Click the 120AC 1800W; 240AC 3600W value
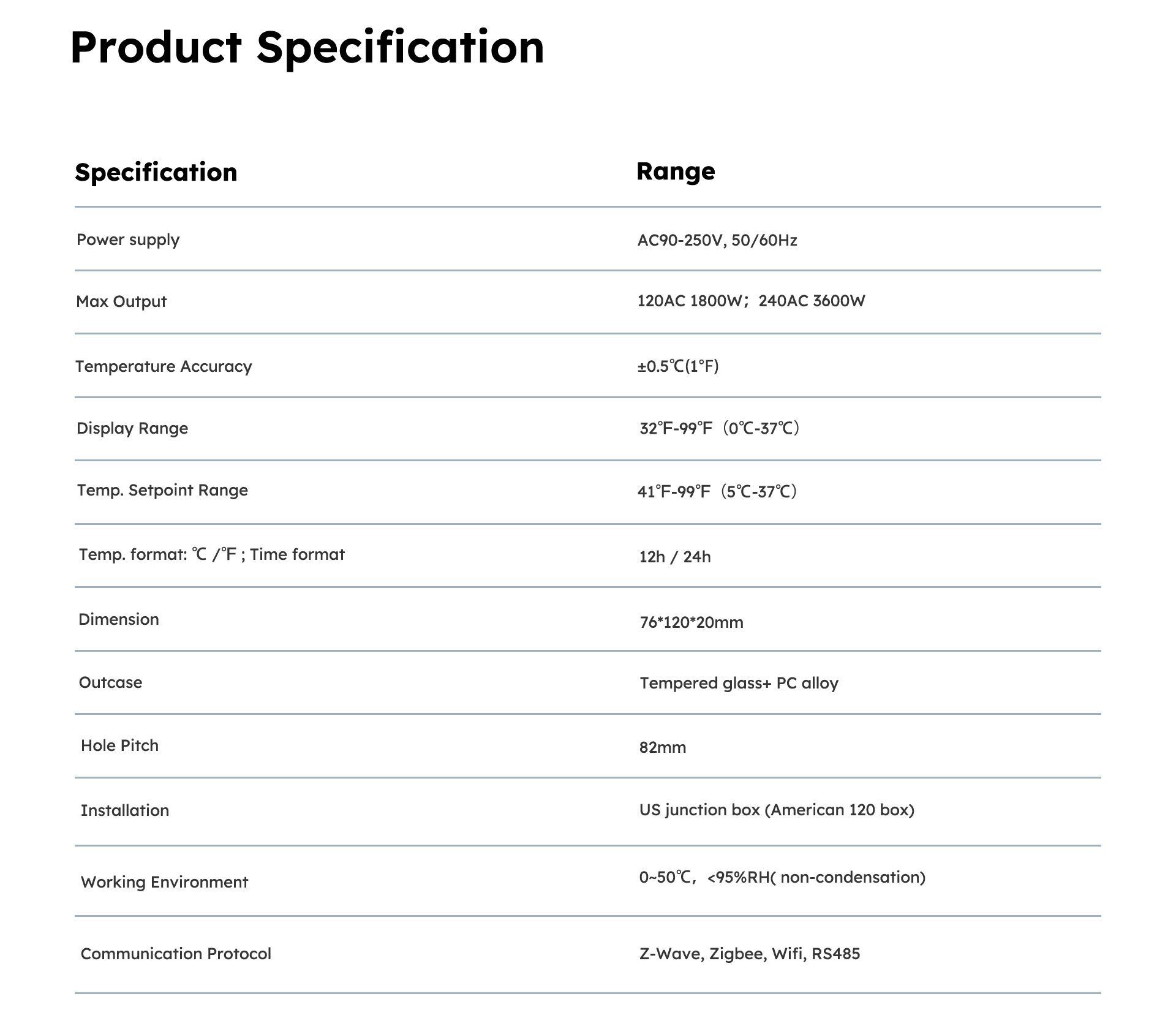 [x=752, y=301]
